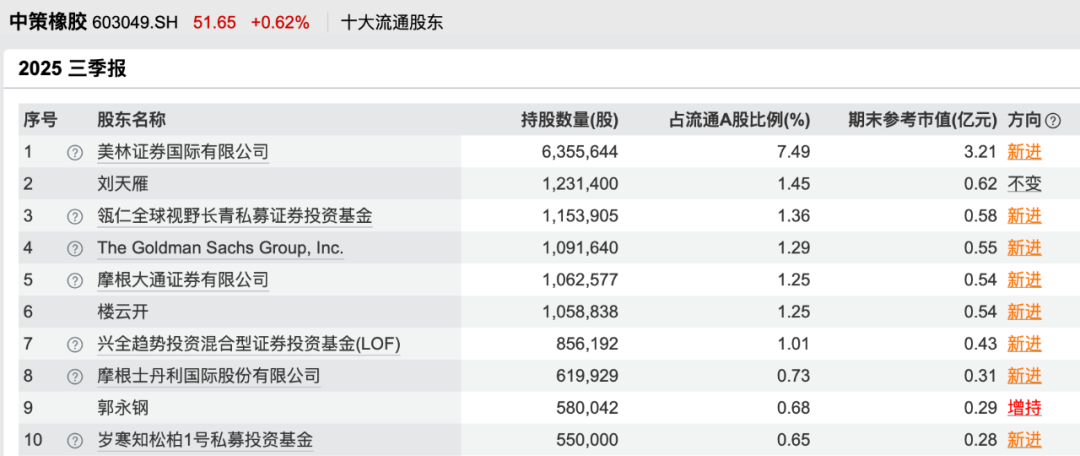Click the 股东名称 column header

(x=131, y=121)
